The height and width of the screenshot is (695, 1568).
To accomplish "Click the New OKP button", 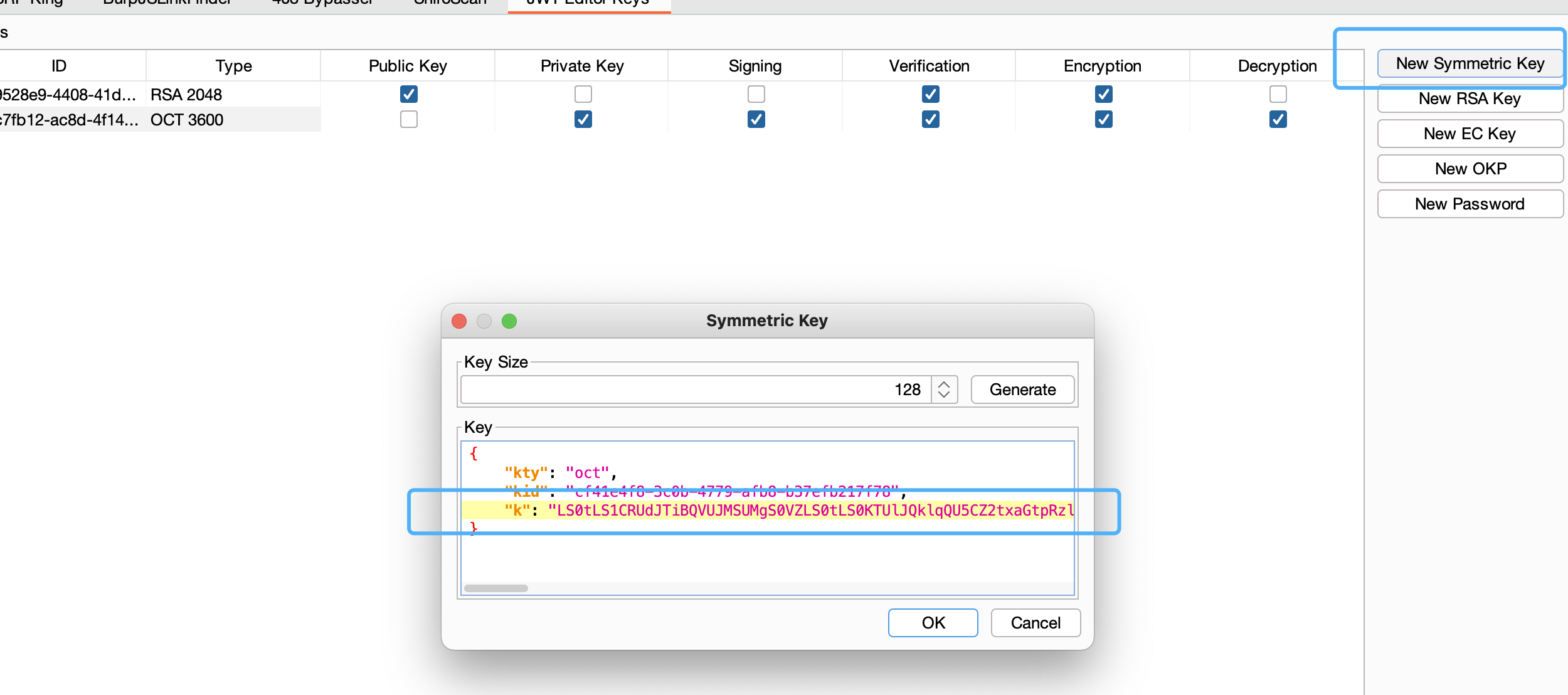I will pyautogui.click(x=1470, y=169).
